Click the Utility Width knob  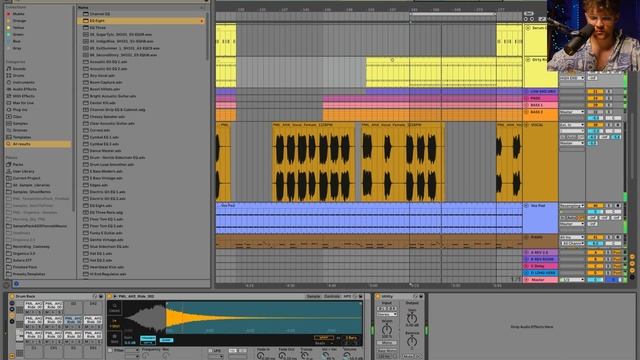click(x=387, y=330)
